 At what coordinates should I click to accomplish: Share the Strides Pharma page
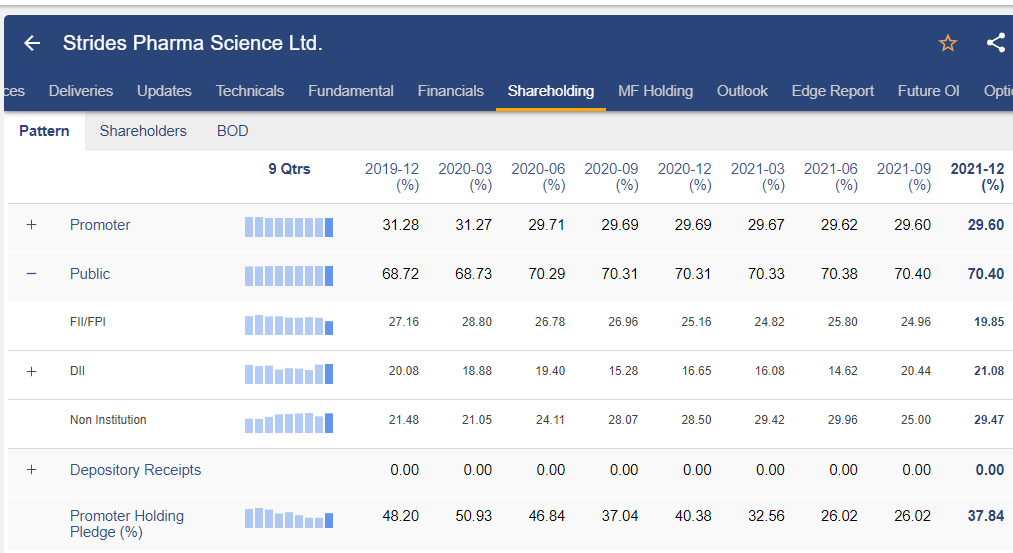coord(996,43)
